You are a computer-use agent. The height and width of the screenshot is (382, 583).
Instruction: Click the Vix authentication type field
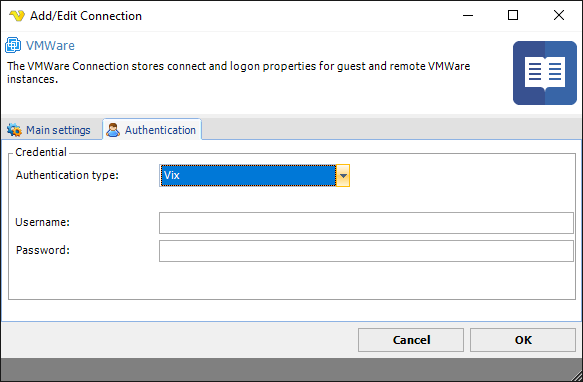[248, 175]
